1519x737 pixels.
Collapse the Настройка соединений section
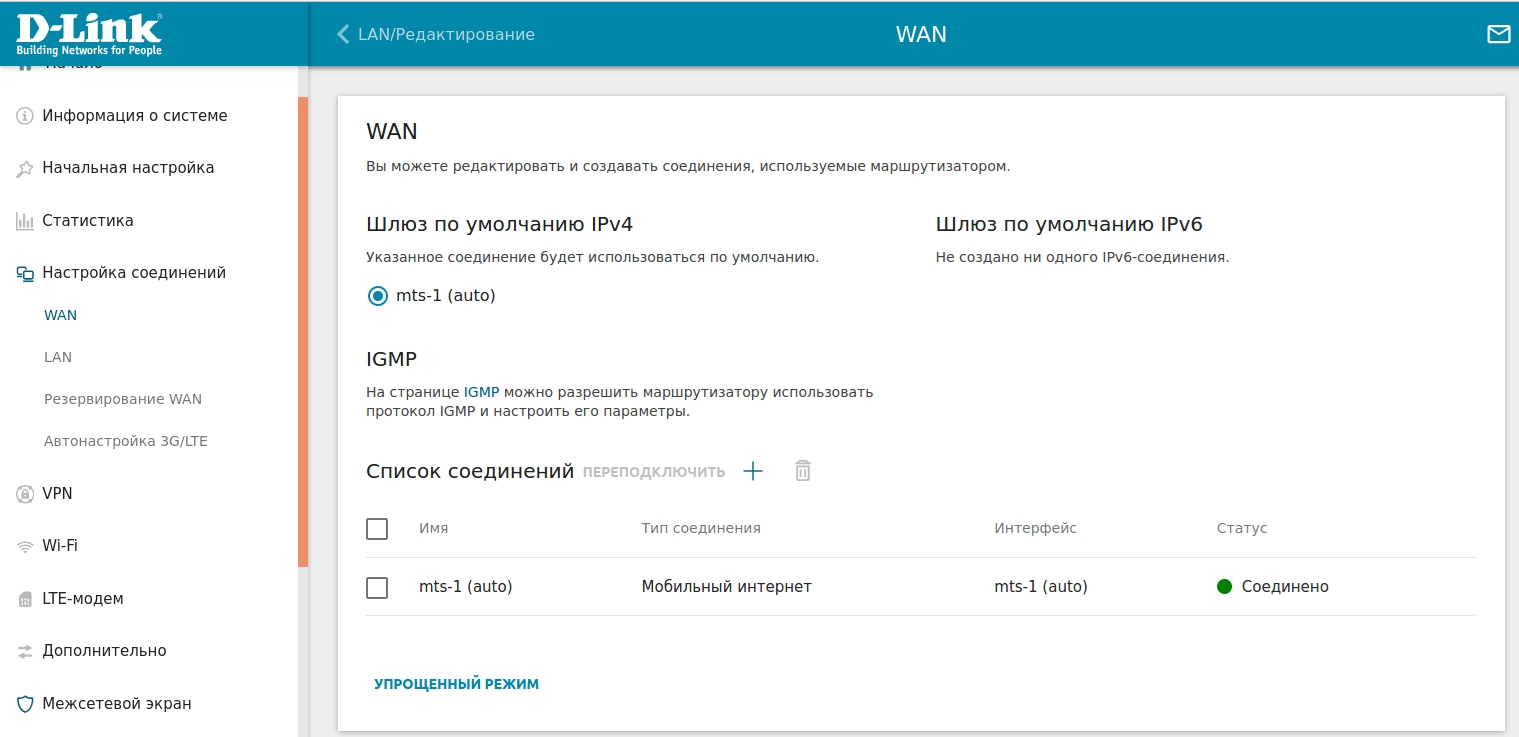point(134,273)
